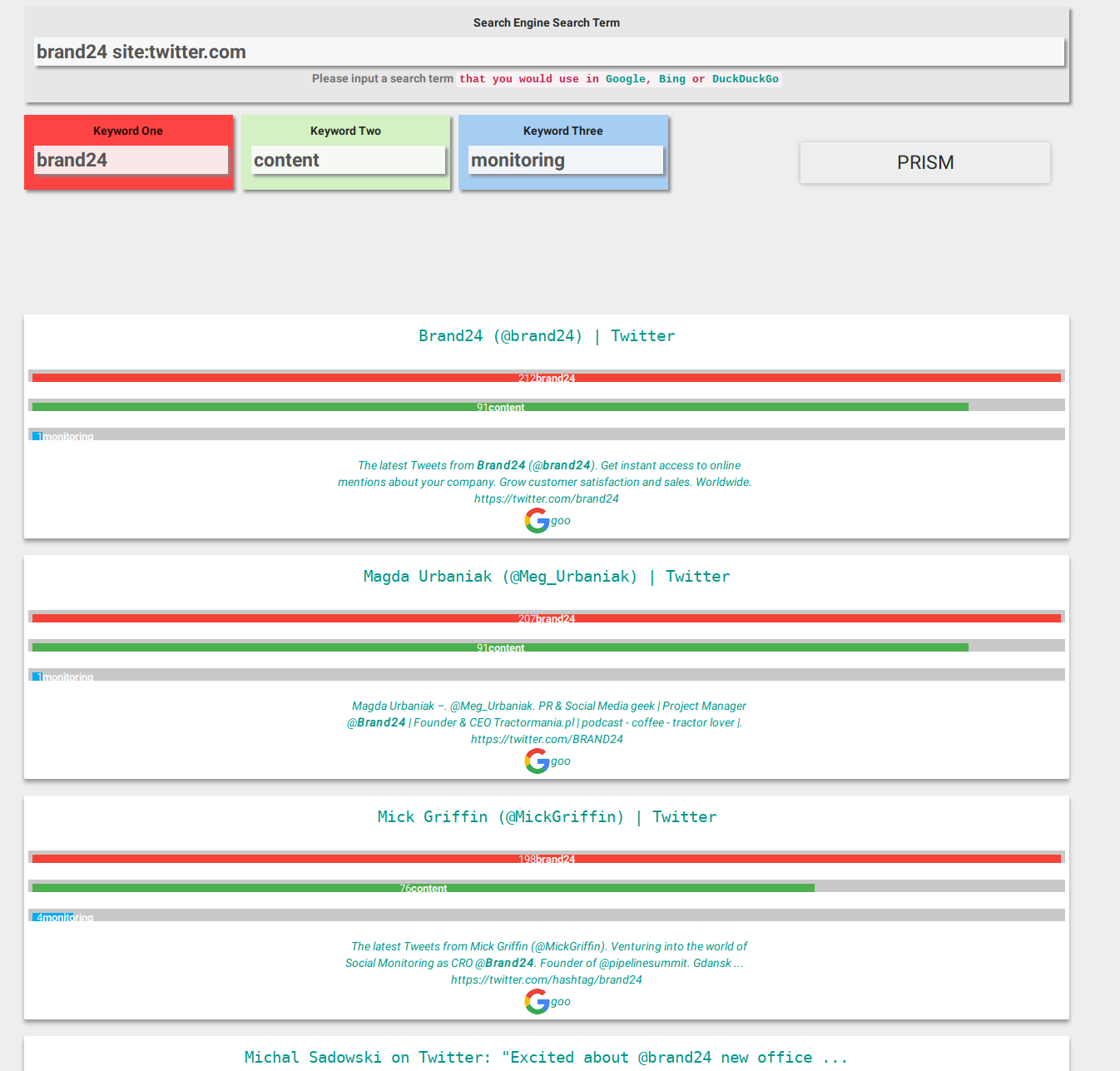This screenshot has width=1120, height=1071.
Task: Click the Google icon under the Brand24 result
Action: click(x=537, y=521)
